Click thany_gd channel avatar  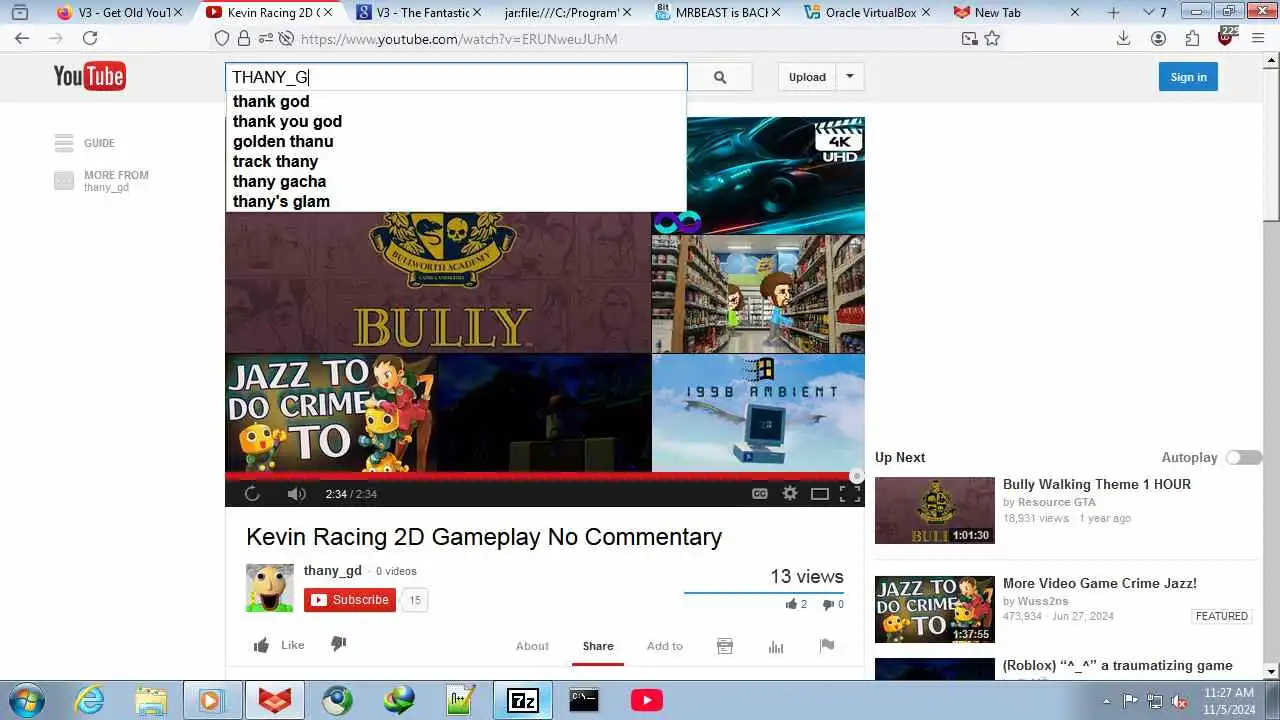pyautogui.click(x=270, y=588)
